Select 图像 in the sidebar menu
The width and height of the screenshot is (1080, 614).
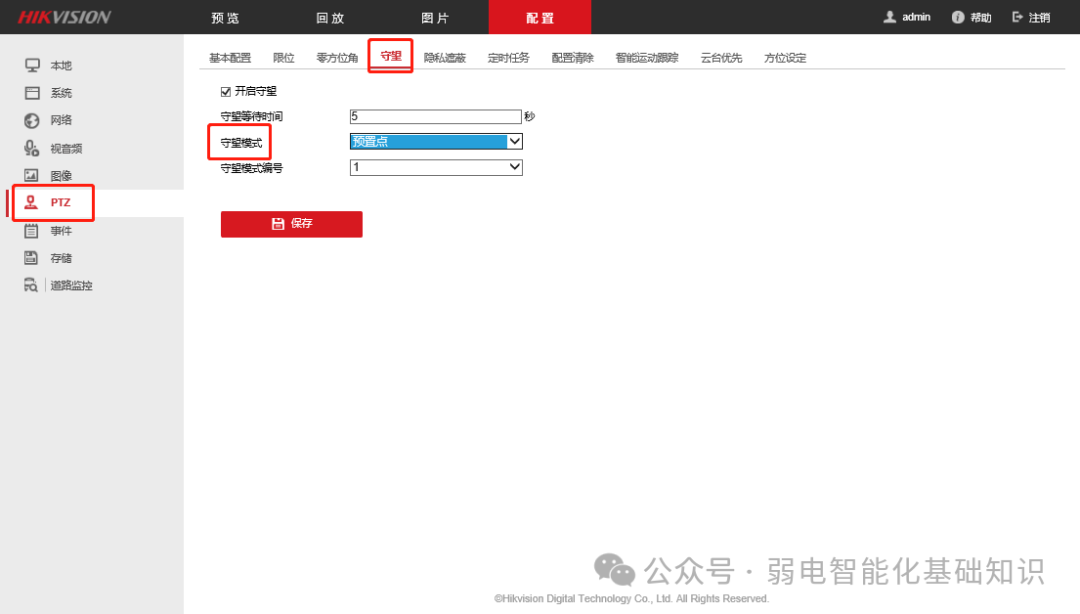[x=61, y=176]
